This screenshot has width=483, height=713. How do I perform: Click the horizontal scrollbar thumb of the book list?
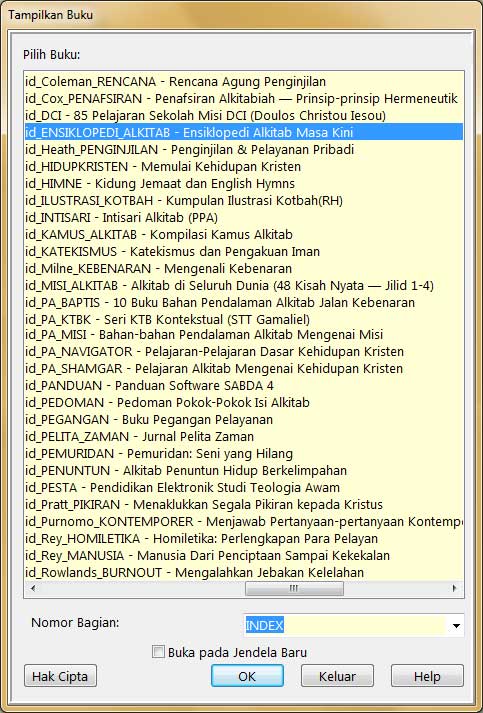tap(294, 588)
